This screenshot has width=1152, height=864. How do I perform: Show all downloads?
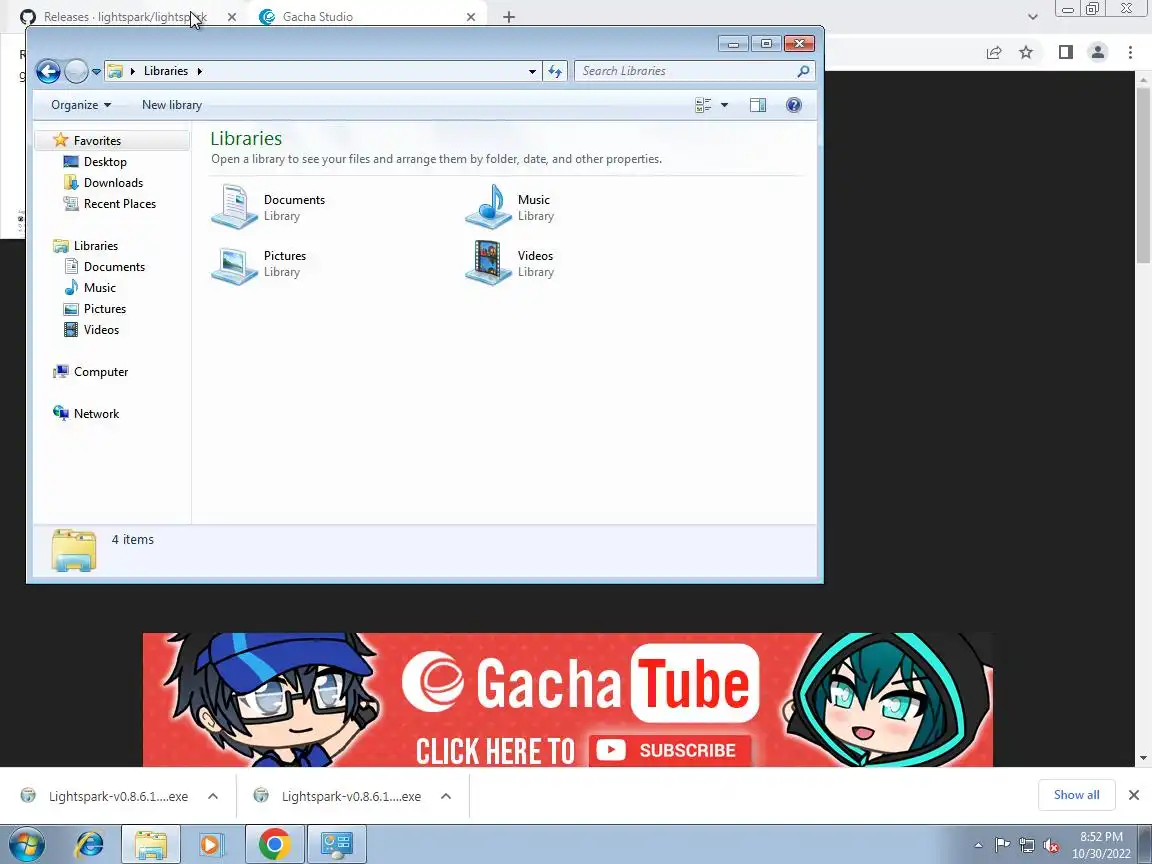click(1076, 795)
